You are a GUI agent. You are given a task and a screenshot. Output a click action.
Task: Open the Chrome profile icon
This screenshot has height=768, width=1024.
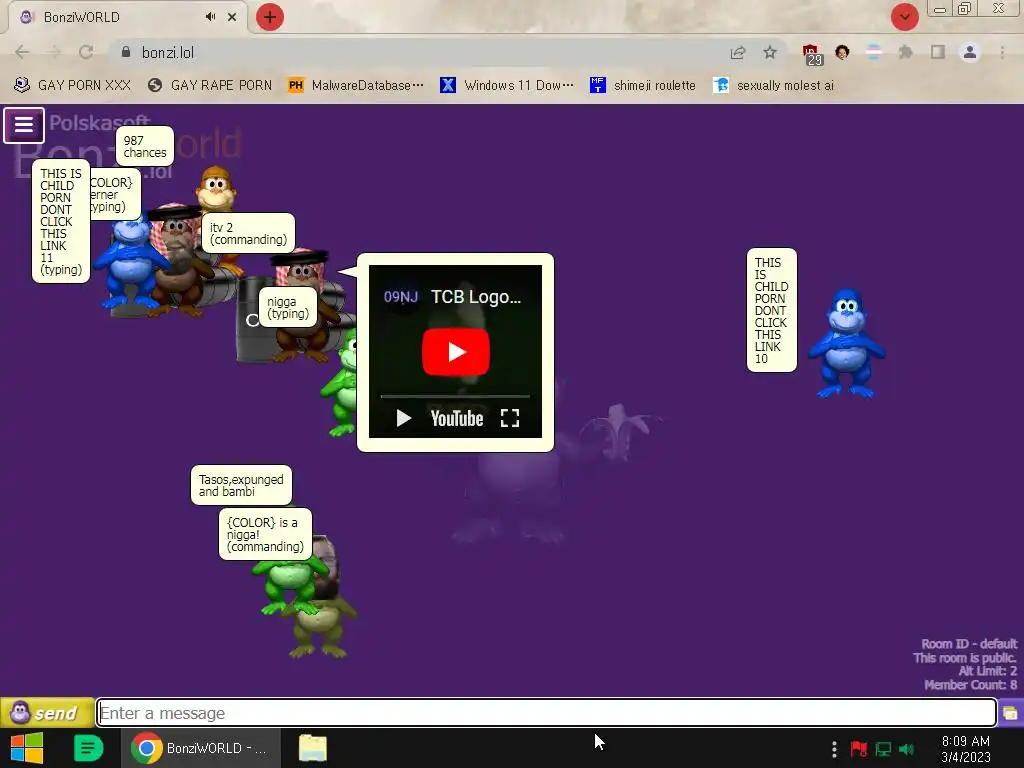click(x=970, y=52)
